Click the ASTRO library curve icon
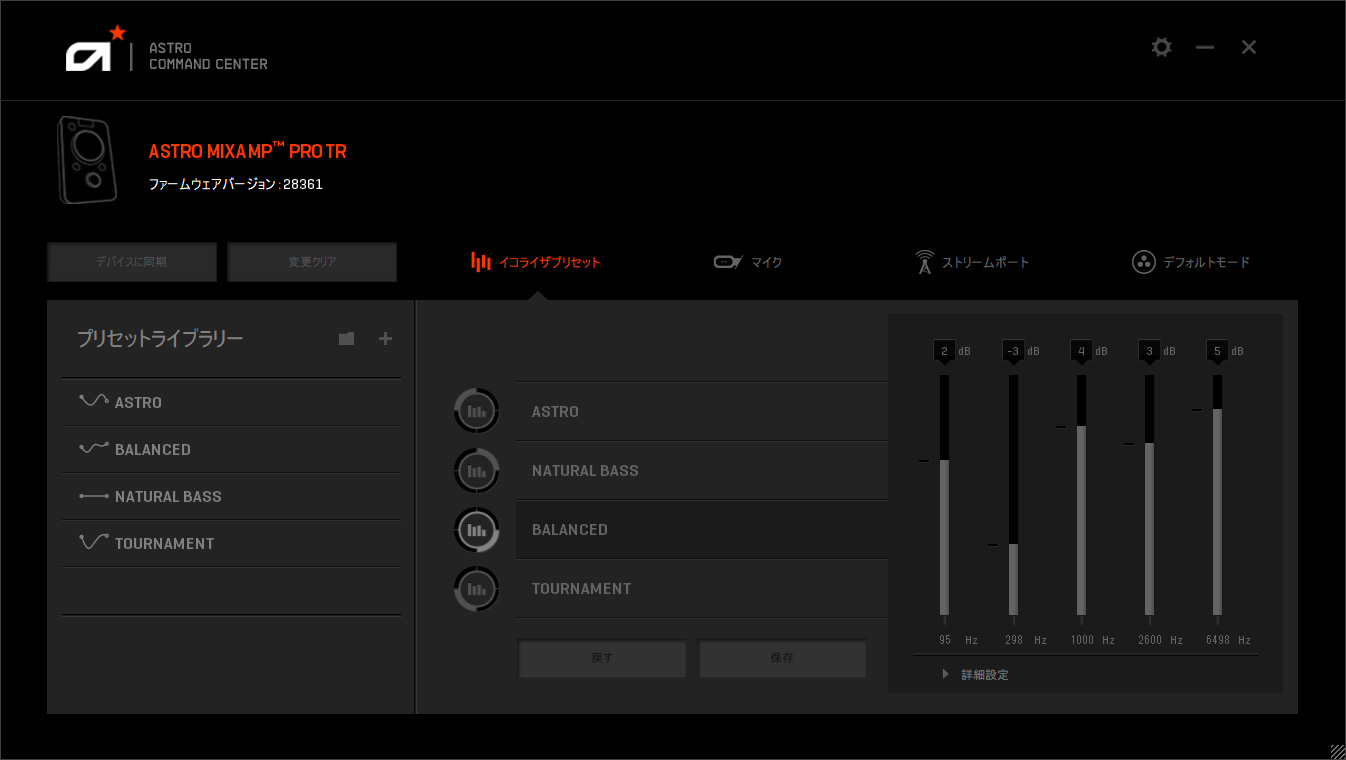 pyautogui.click(x=93, y=401)
